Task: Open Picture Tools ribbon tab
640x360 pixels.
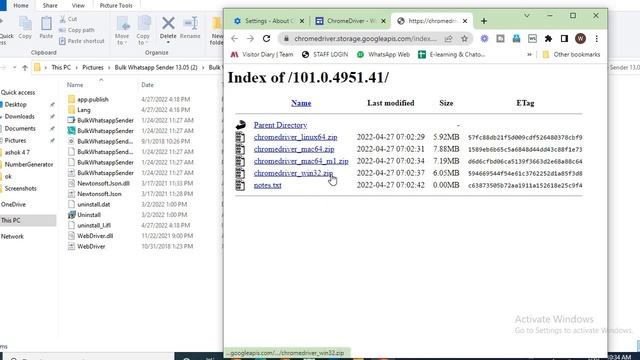Action: (x=116, y=6)
